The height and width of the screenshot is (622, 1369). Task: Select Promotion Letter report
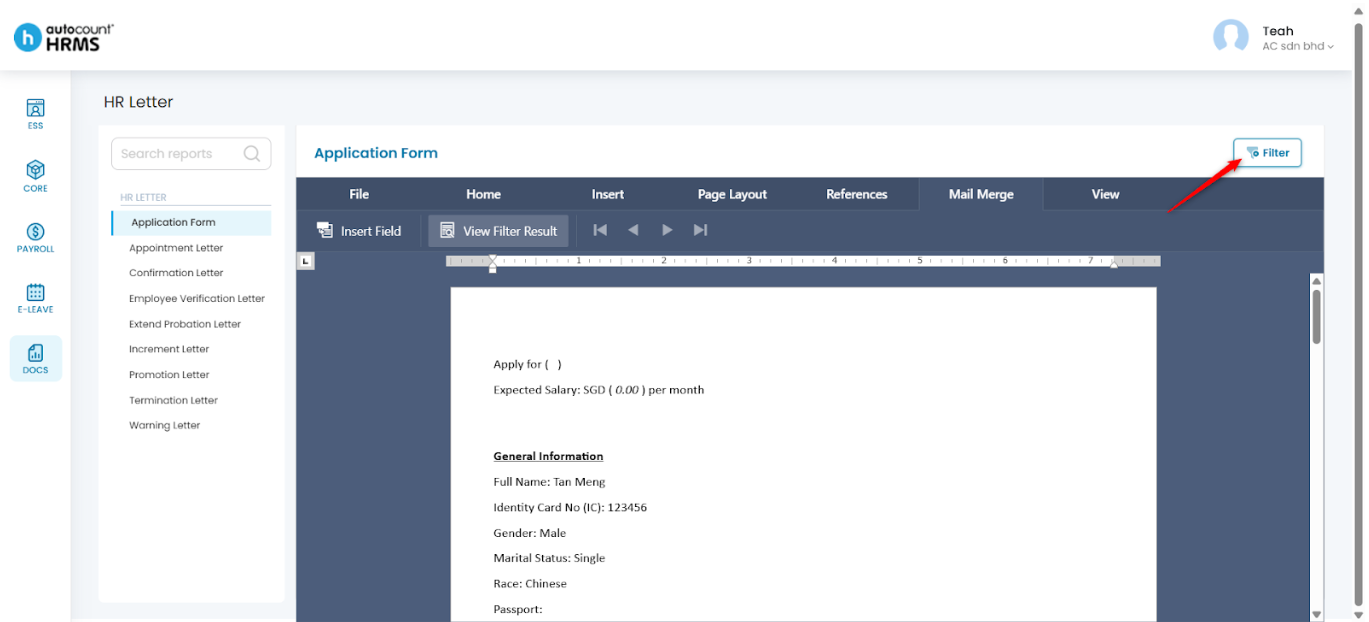click(x=169, y=375)
